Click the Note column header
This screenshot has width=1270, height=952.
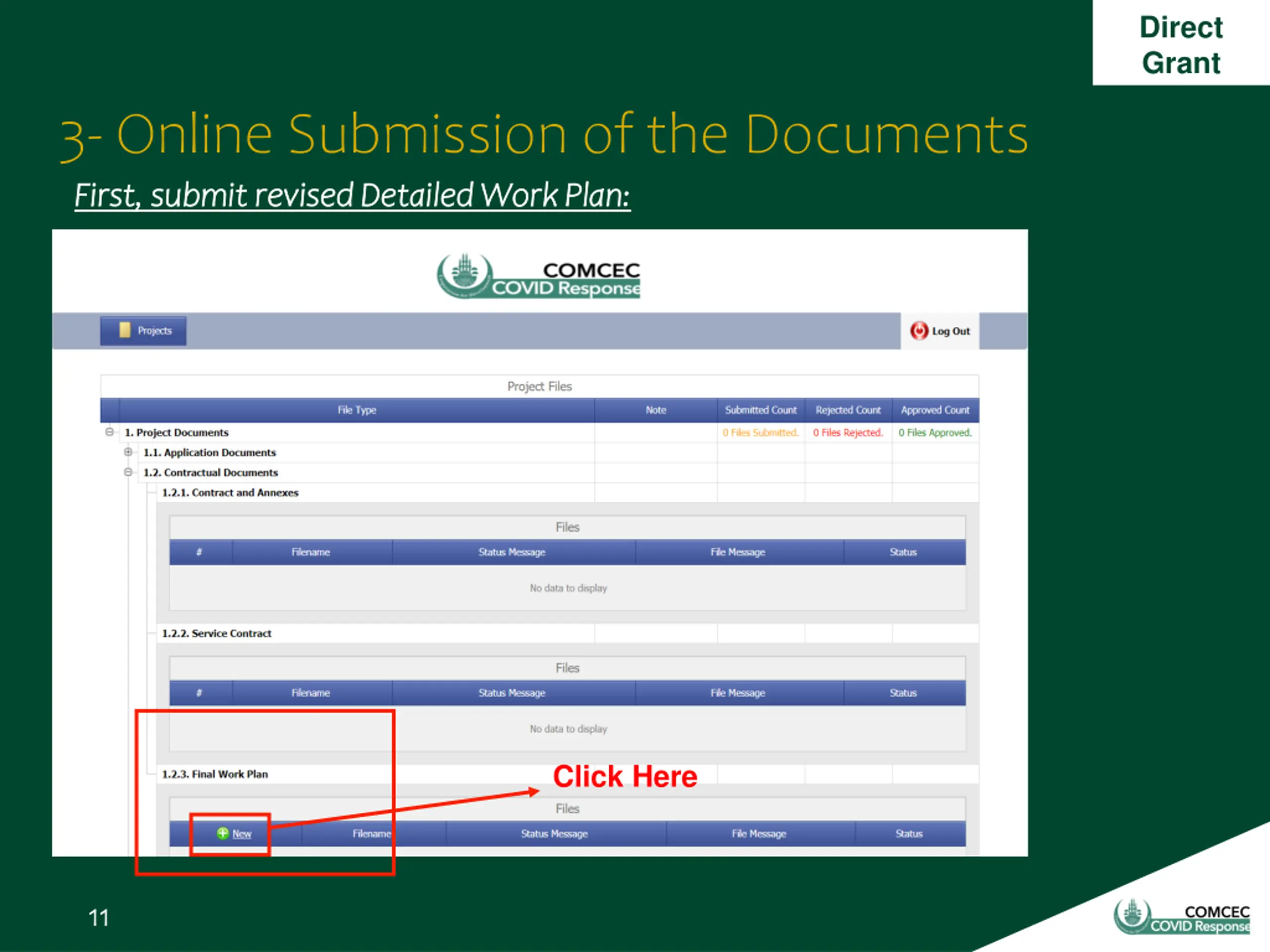(x=656, y=410)
